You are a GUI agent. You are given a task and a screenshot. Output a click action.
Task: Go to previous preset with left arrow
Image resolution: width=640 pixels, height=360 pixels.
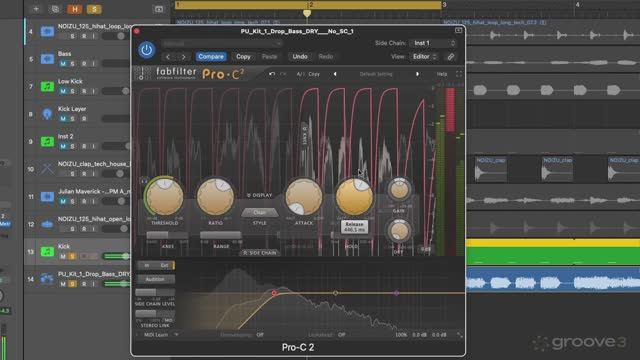tap(168, 57)
